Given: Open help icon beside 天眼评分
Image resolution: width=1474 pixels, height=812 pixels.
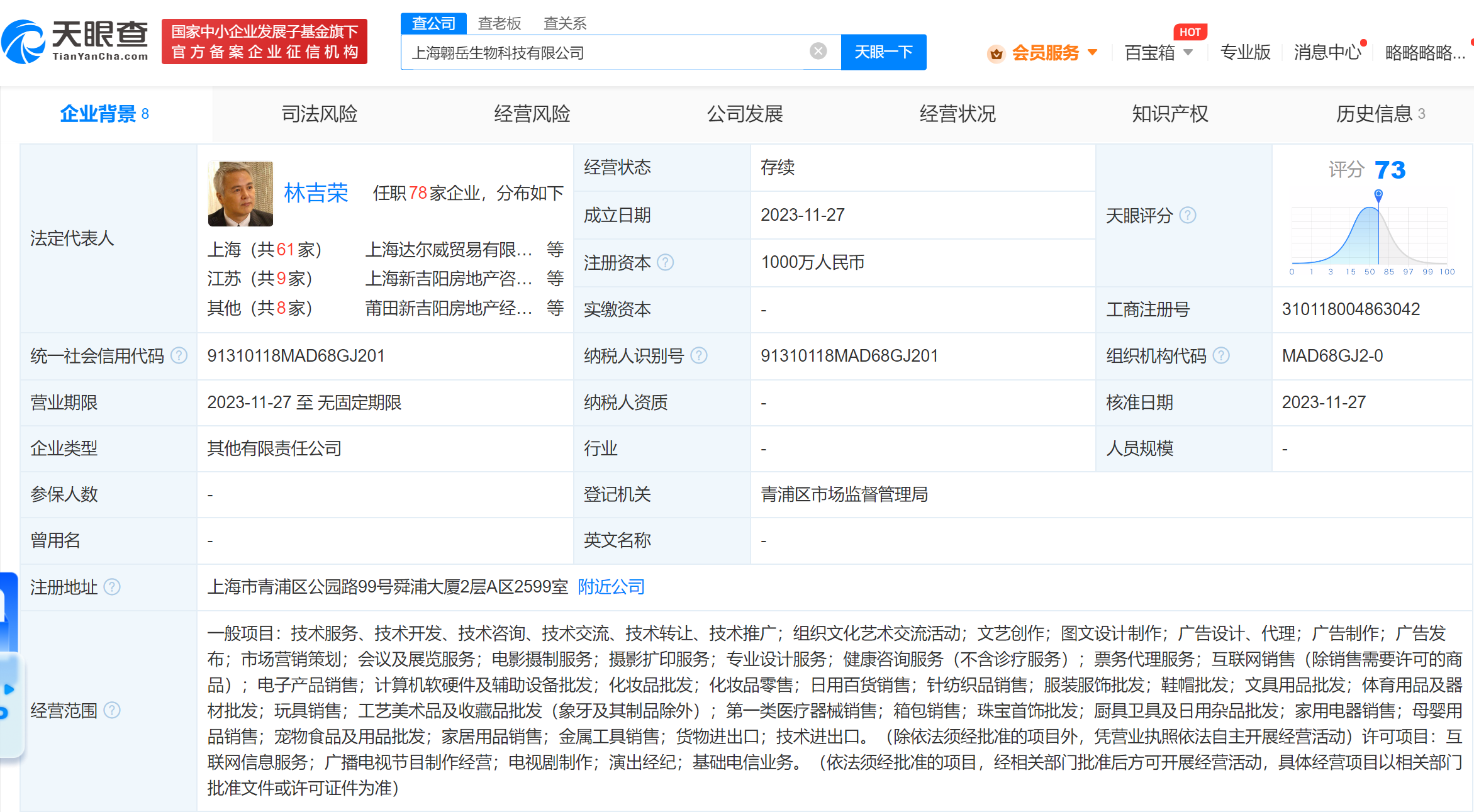Looking at the screenshot, I should pos(1188,215).
